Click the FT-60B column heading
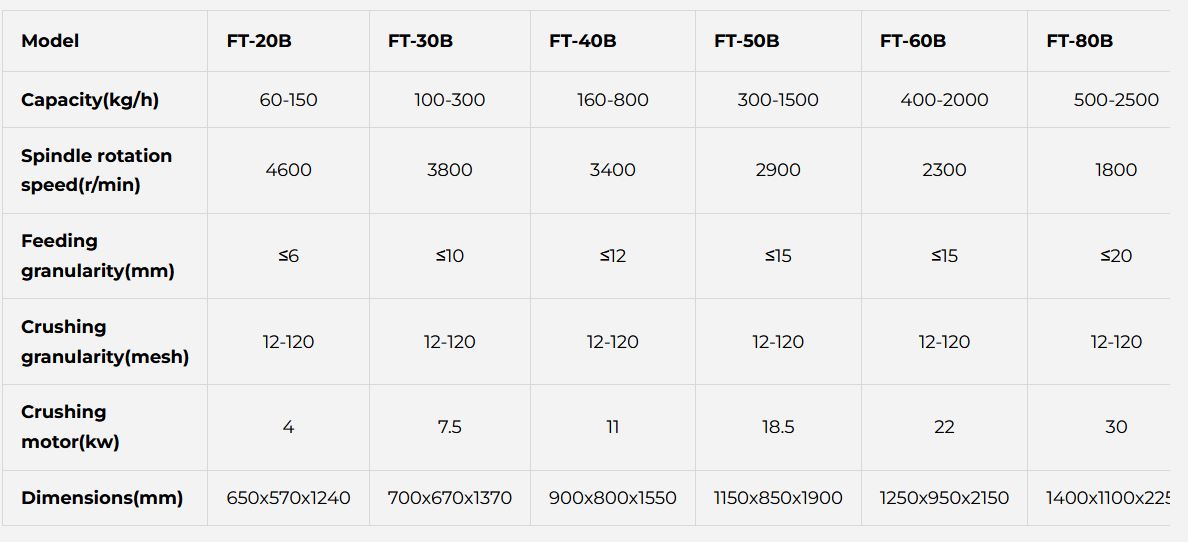Image resolution: width=1188 pixels, height=542 pixels. pos(912,41)
